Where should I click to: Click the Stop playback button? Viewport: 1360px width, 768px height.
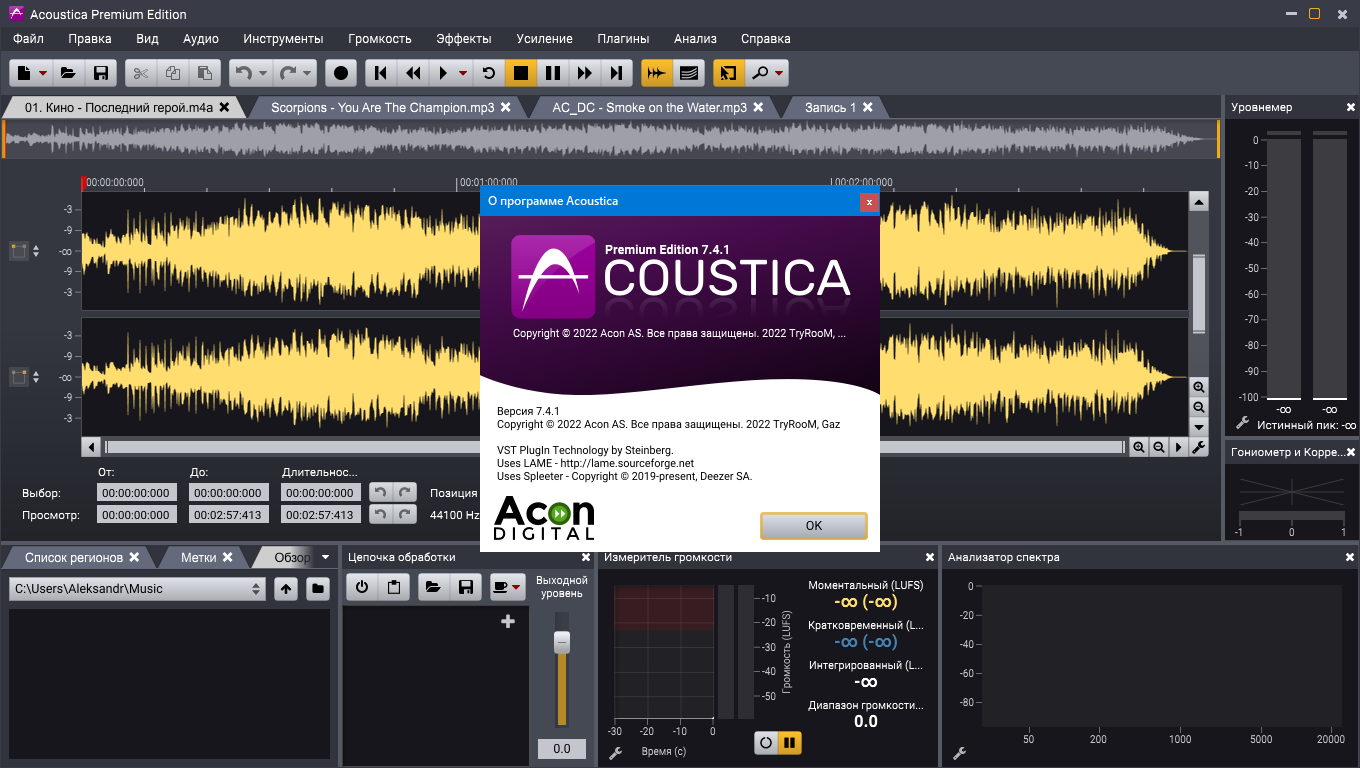click(x=521, y=73)
